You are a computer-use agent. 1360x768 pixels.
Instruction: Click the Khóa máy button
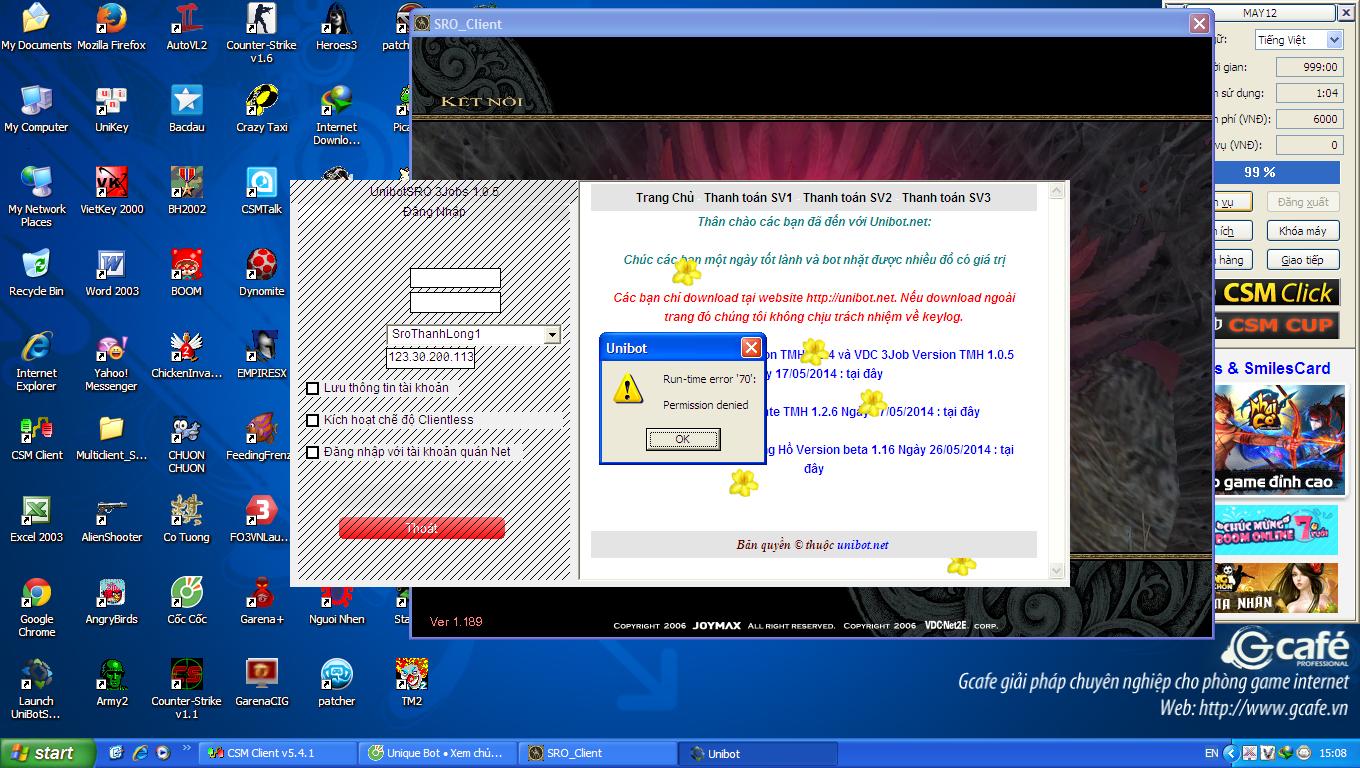pos(1302,231)
